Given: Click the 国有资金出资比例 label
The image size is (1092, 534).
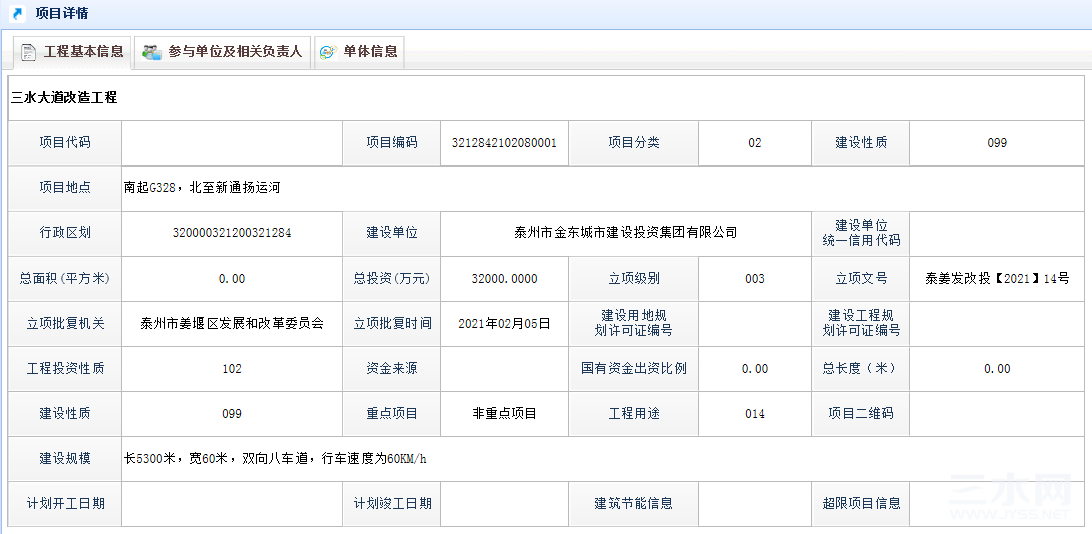Looking at the screenshot, I should [634, 368].
